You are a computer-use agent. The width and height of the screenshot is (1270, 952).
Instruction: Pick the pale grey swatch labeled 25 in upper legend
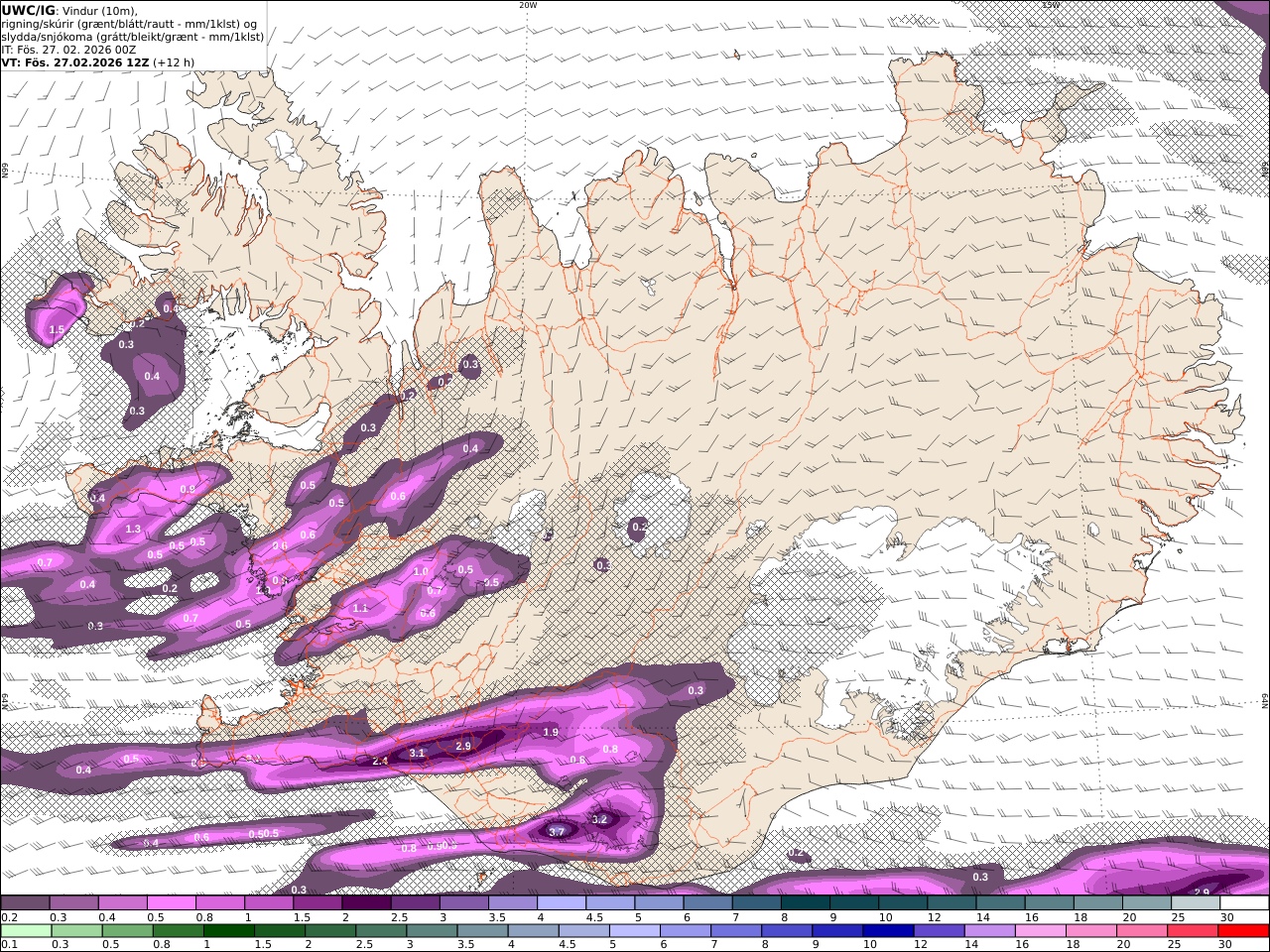pyautogui.click(x=1196, y=903)
